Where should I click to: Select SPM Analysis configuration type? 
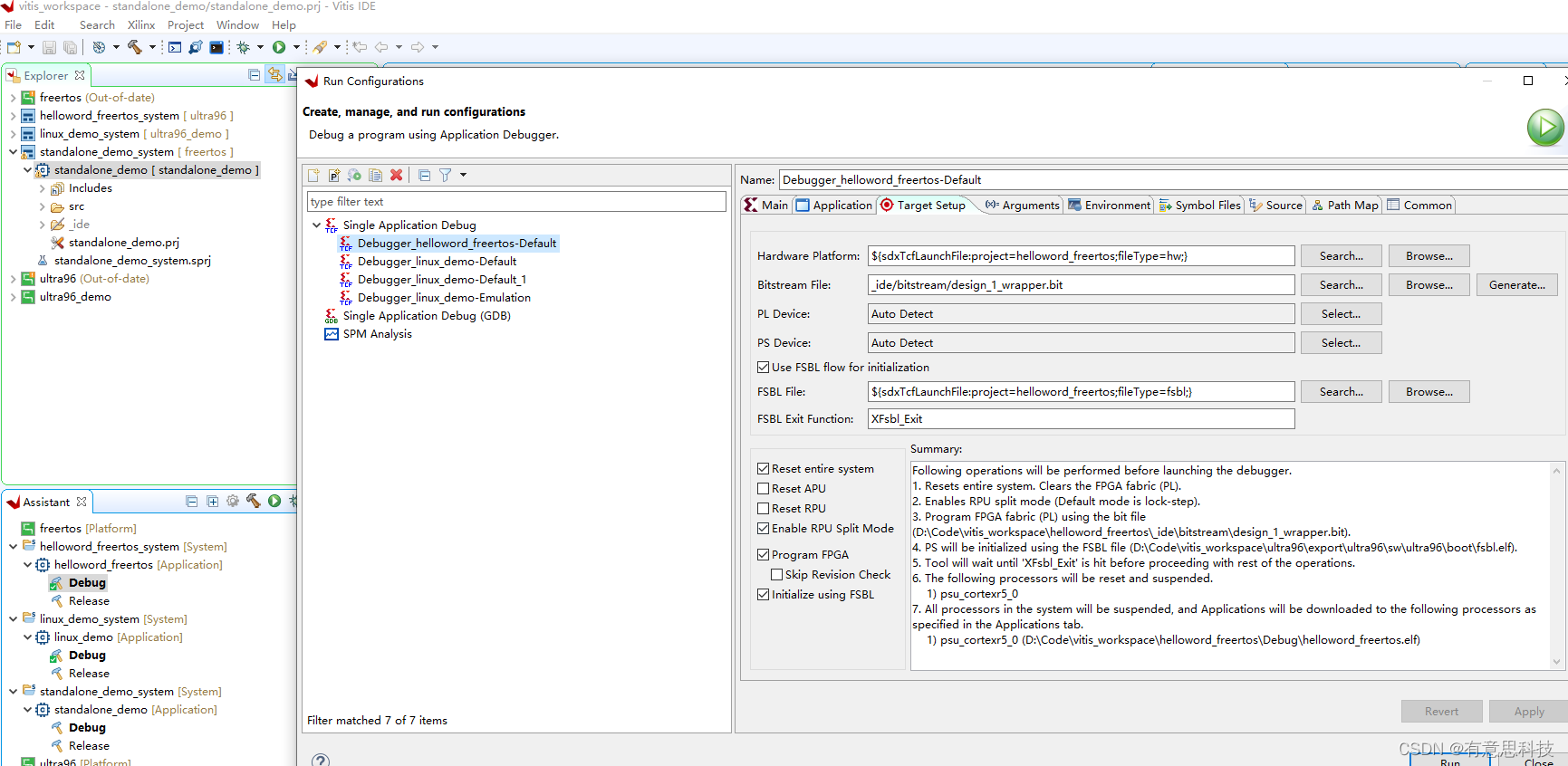377,334
